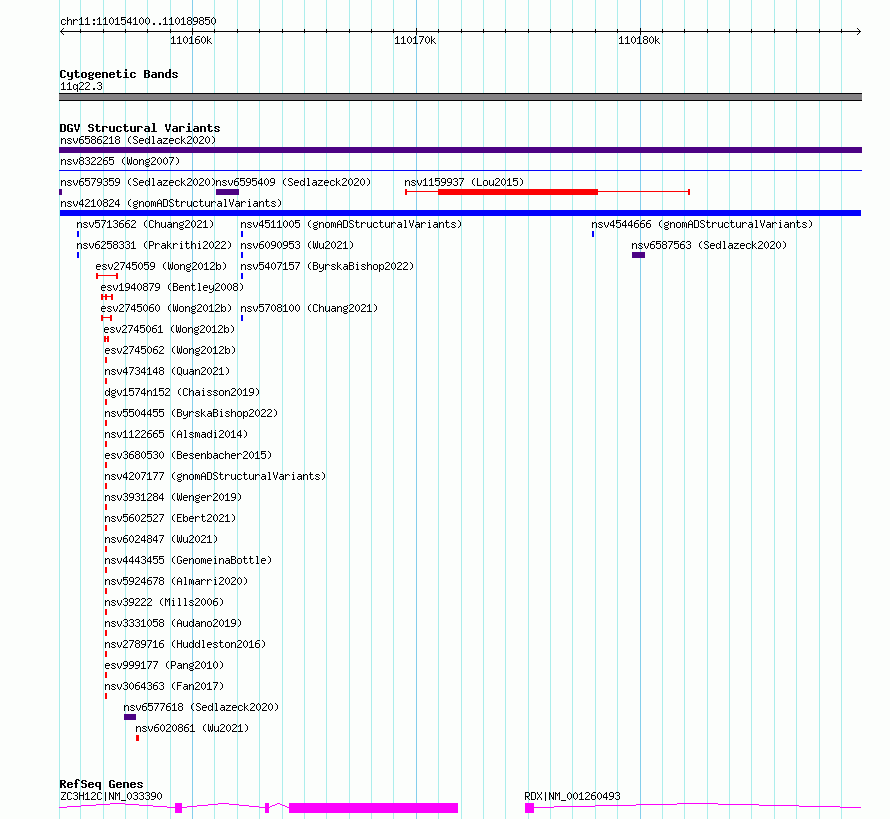Click the esv2745062 (Wong2012b) label

click(x=170, y=350)
